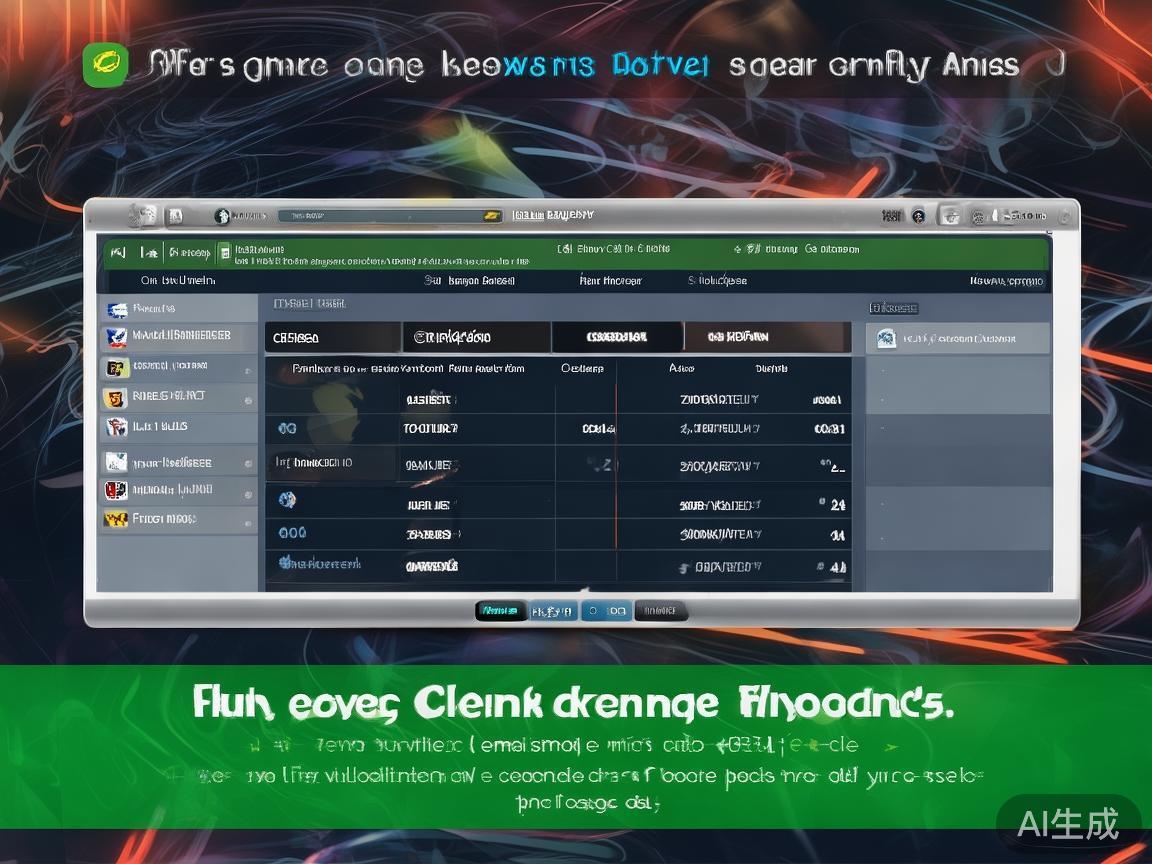Click the green logo icon in the top banner

tap(105, 66)
